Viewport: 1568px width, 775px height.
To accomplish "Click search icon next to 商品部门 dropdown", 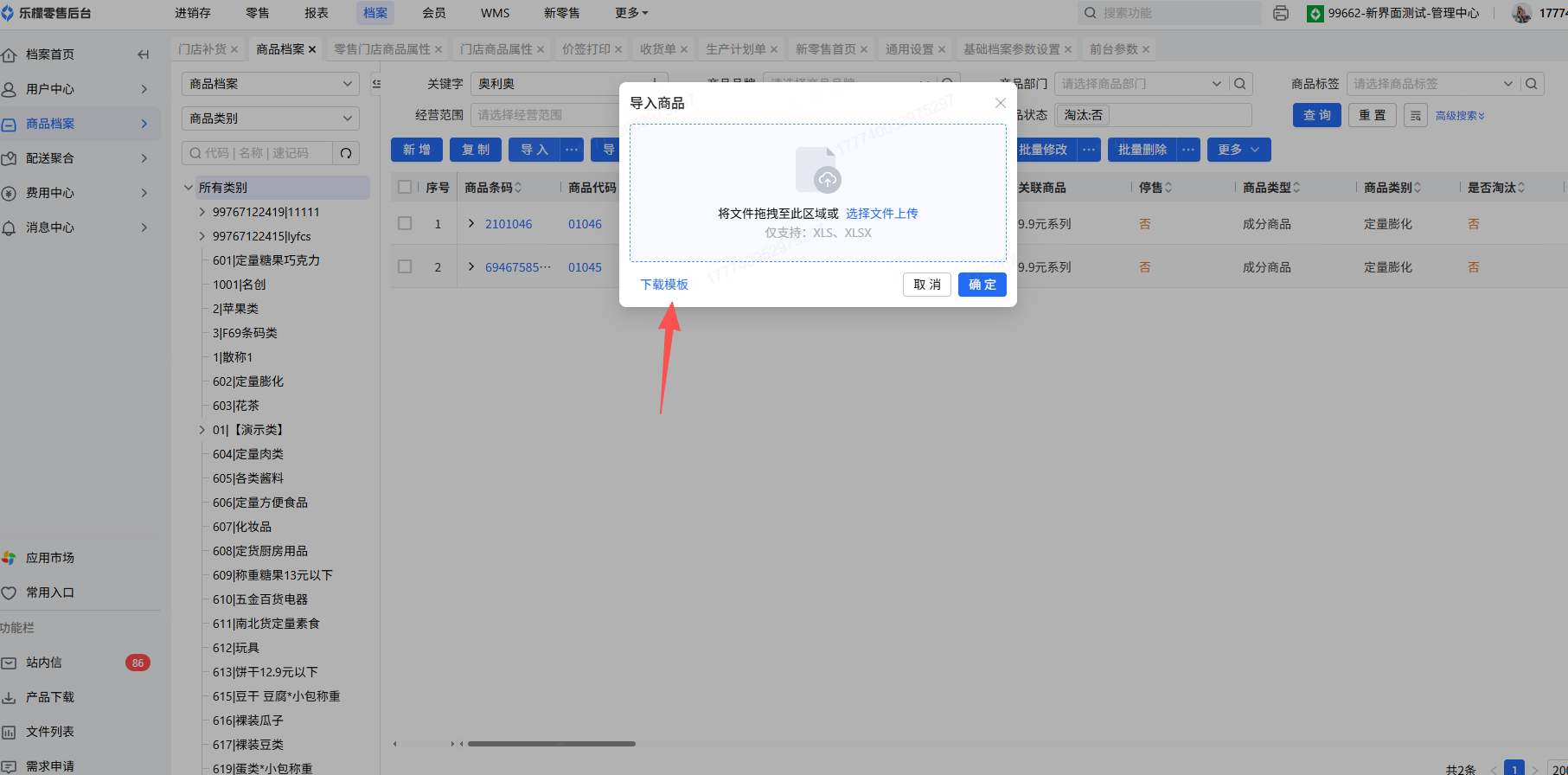I will point(1240,84).
